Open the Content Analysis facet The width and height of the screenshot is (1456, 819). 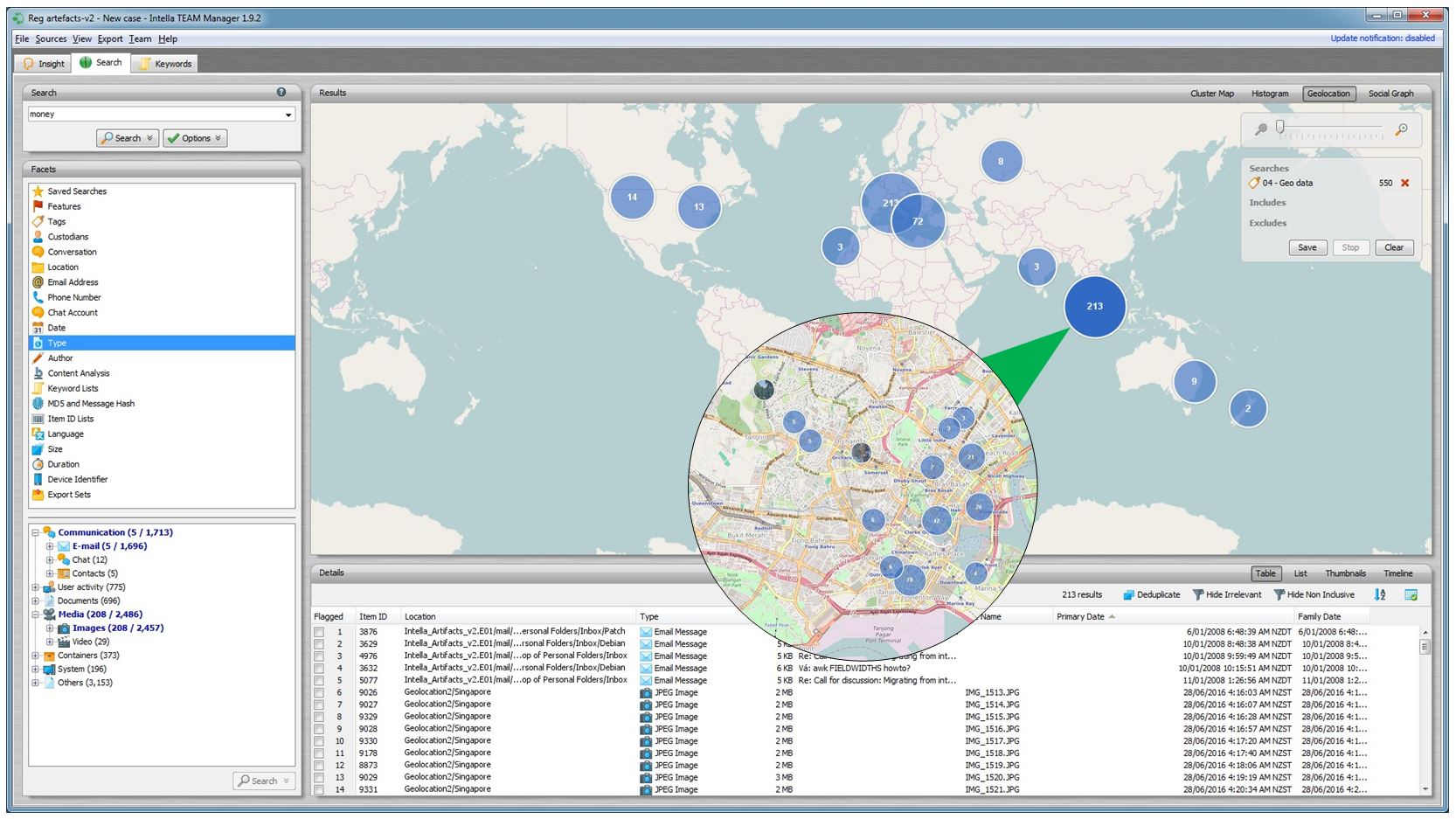click(x=79, y=373)
